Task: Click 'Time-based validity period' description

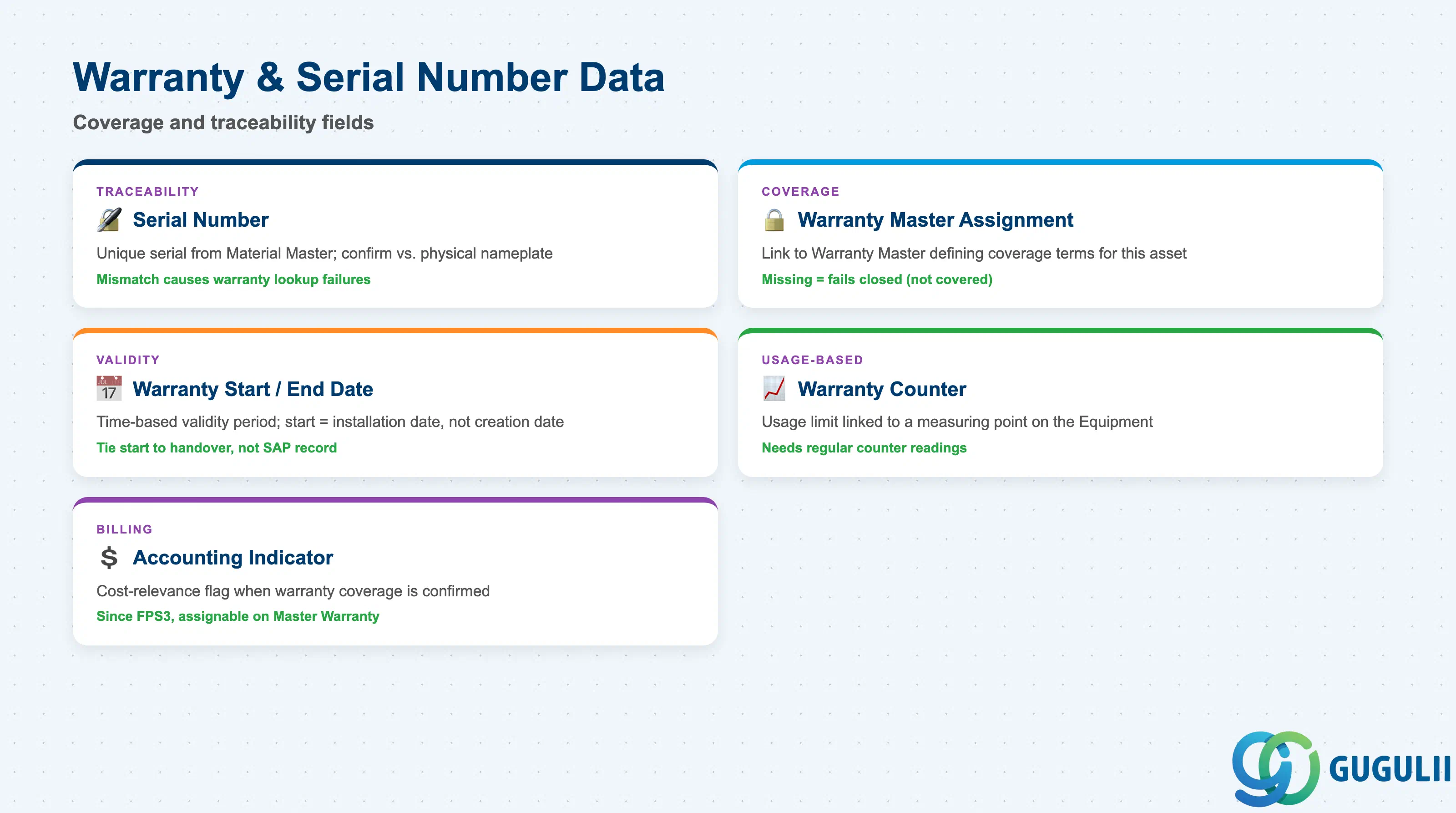Action: tap(330, 422)
